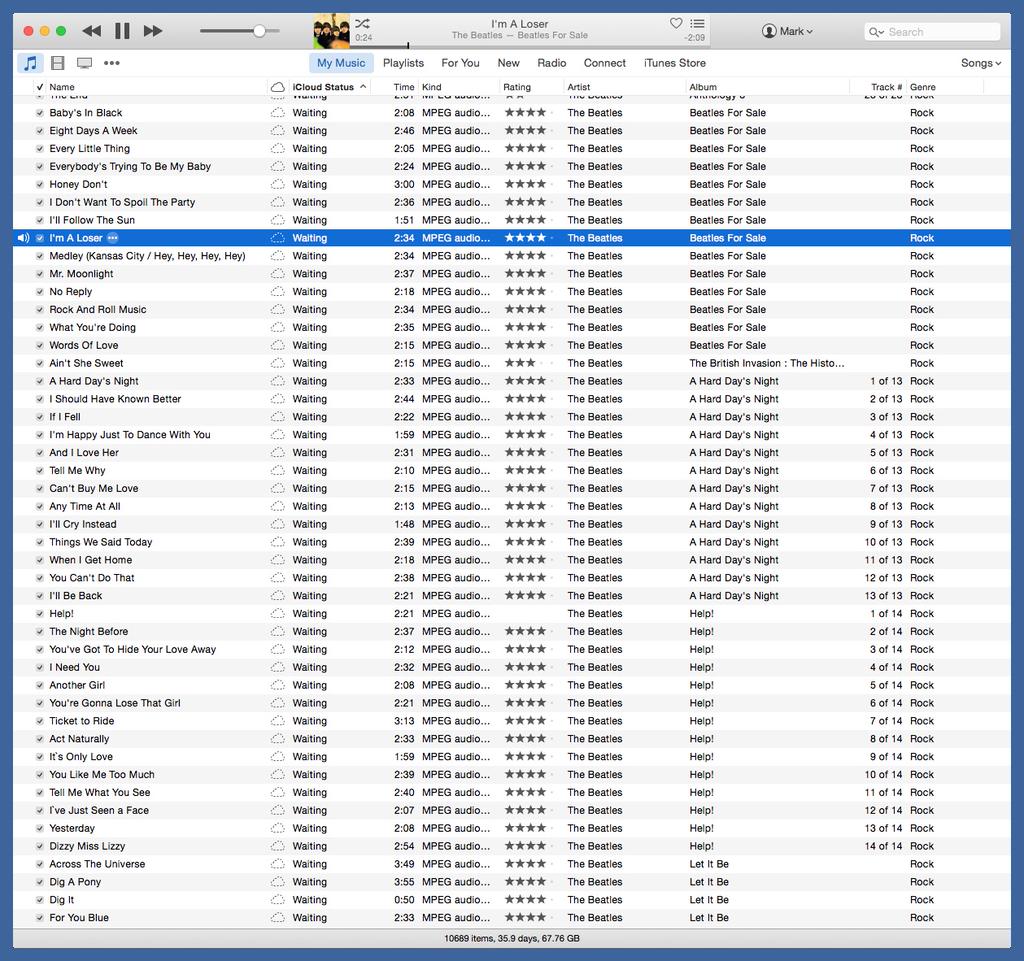Click the -2:09 remaining time label

pos(694,38)
